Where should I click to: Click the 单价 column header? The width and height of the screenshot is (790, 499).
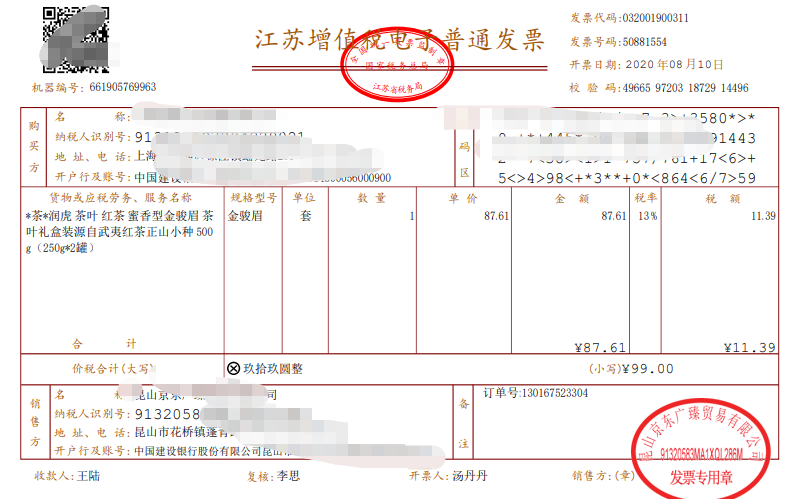[x=463, y=199]
